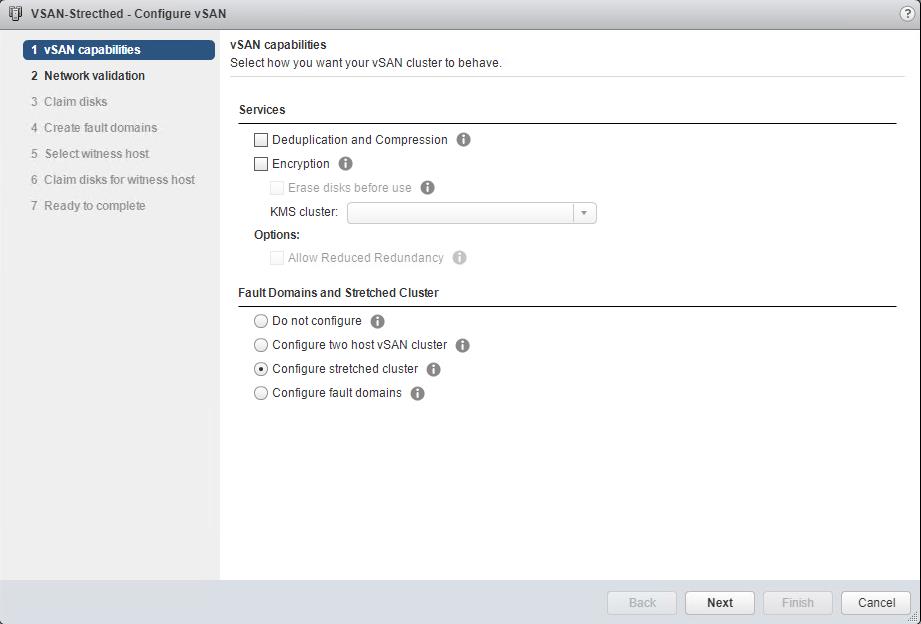Viewport: 921px width, 624px height.
Task: Open the KMS cluster dropdown arrow
Action: point(584,213)
